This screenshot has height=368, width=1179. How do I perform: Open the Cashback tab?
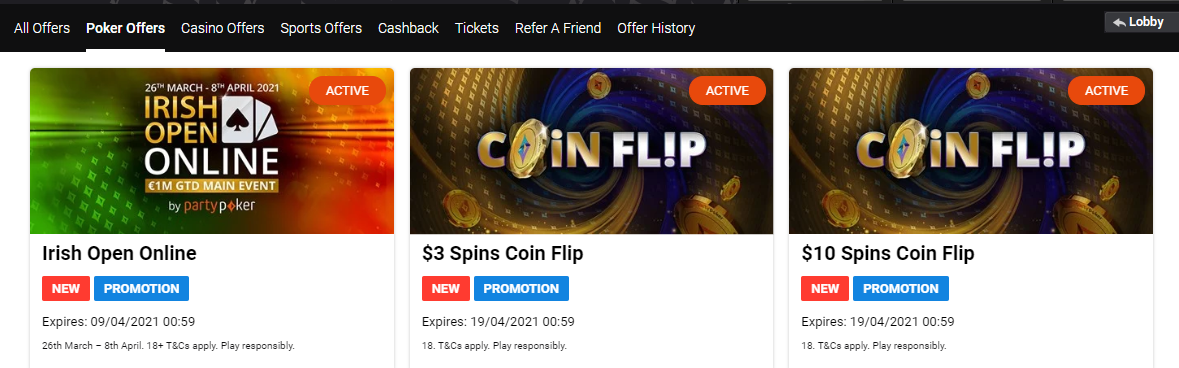[x=408, y=28]
